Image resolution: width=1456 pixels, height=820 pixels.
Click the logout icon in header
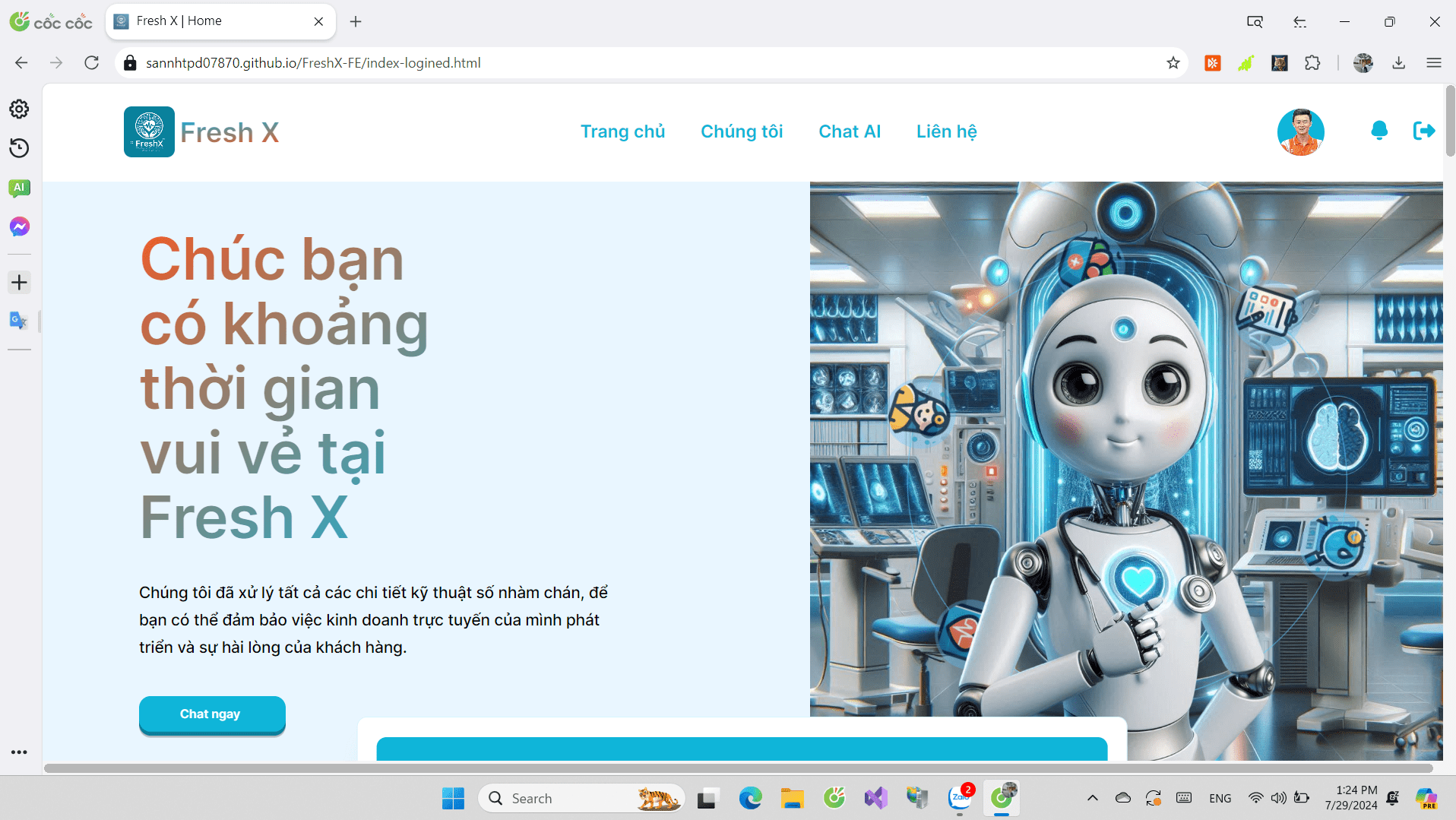1423,131
